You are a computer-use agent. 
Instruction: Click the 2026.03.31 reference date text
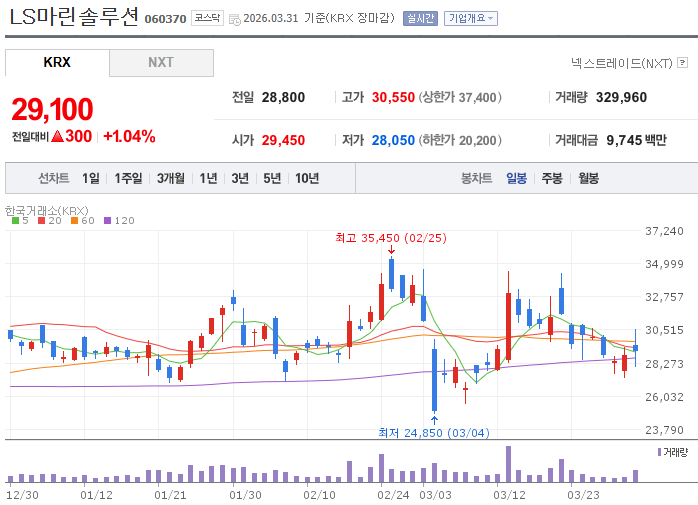click(x=271, y=18)
